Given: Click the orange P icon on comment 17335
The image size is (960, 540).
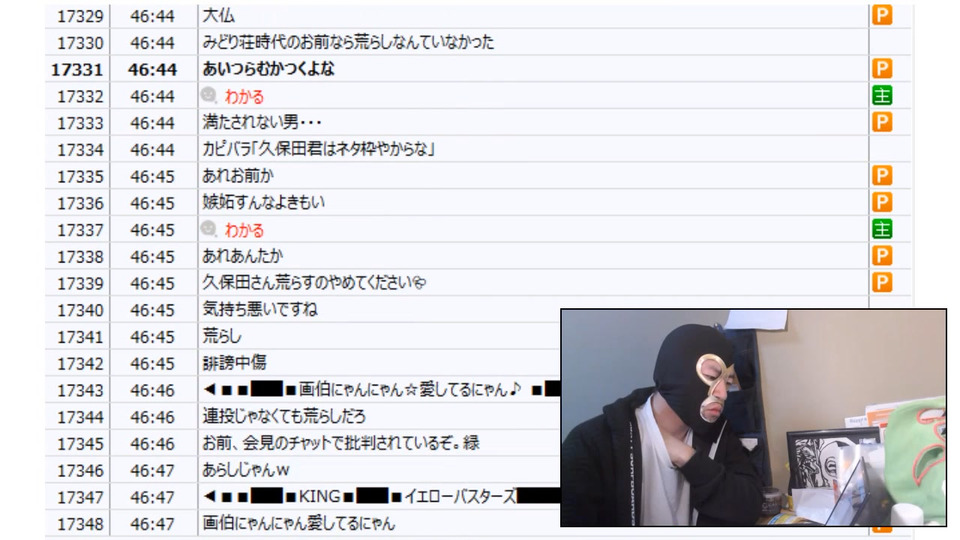Looking at the screenshot, I should [882, 176].
